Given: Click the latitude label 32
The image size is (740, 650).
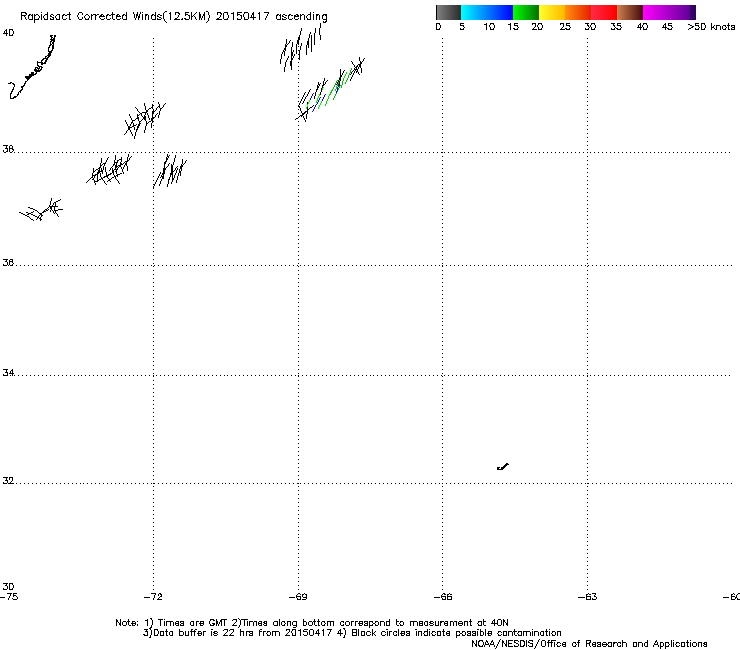Looking at the screenshot, I should (x=8, y=481).
